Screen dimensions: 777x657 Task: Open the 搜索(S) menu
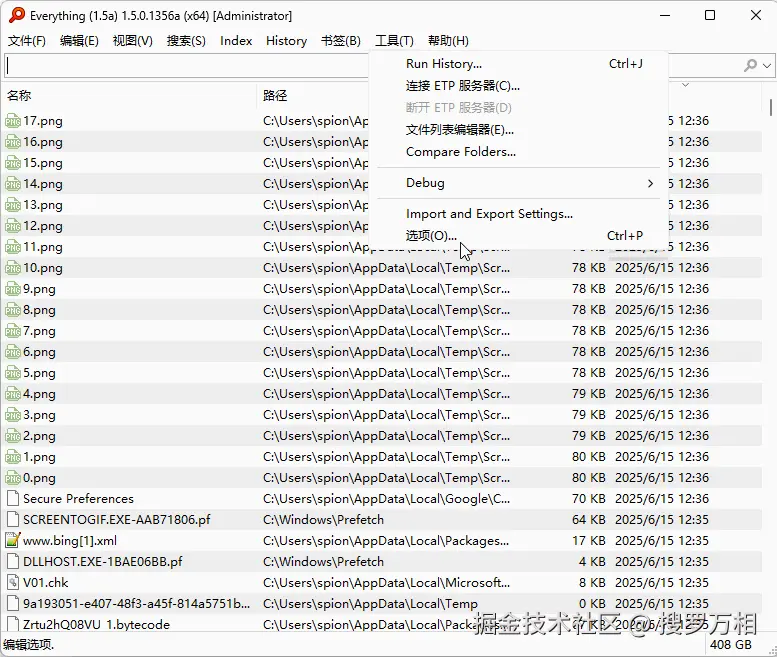[186, 41]
